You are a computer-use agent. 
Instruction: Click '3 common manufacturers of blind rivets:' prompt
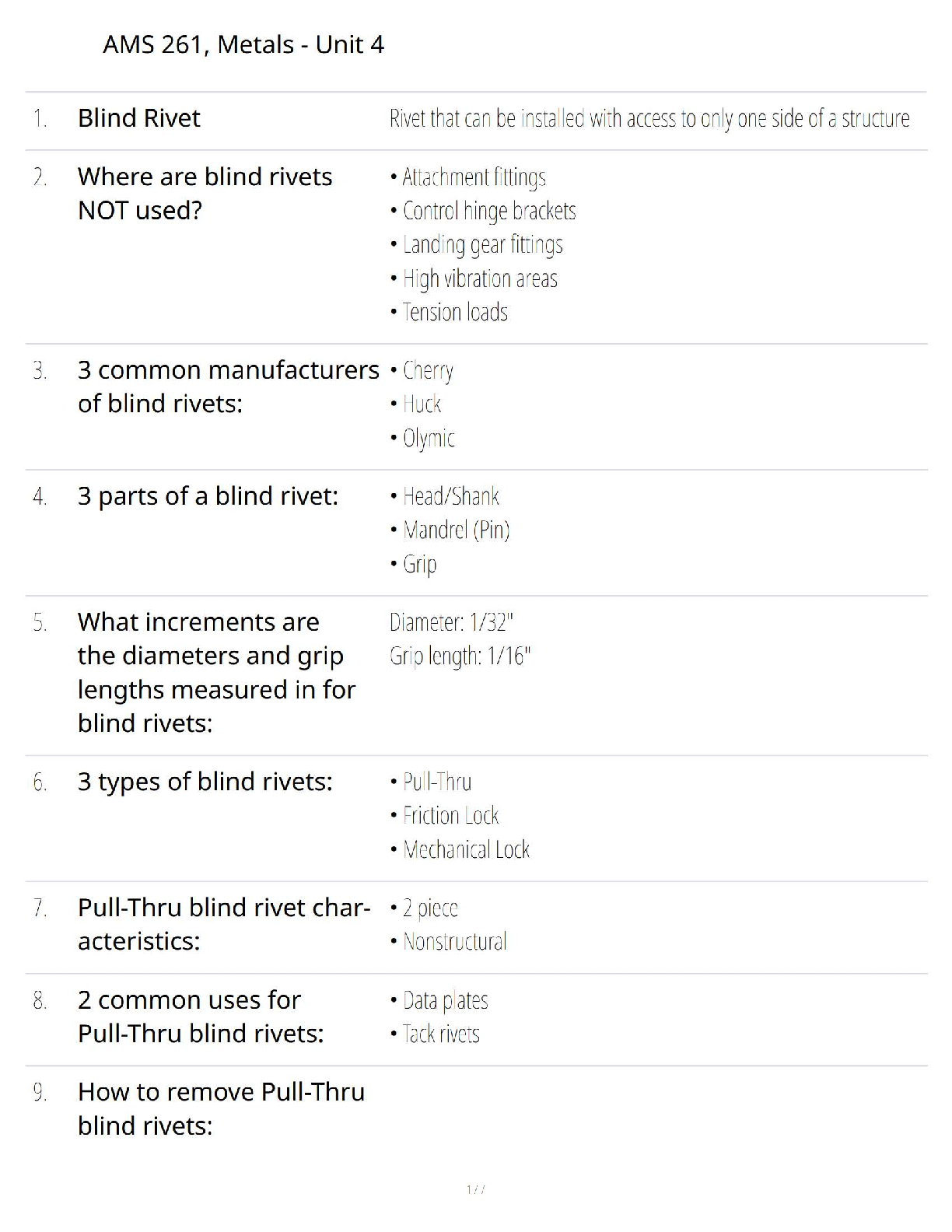pos(228,387)
